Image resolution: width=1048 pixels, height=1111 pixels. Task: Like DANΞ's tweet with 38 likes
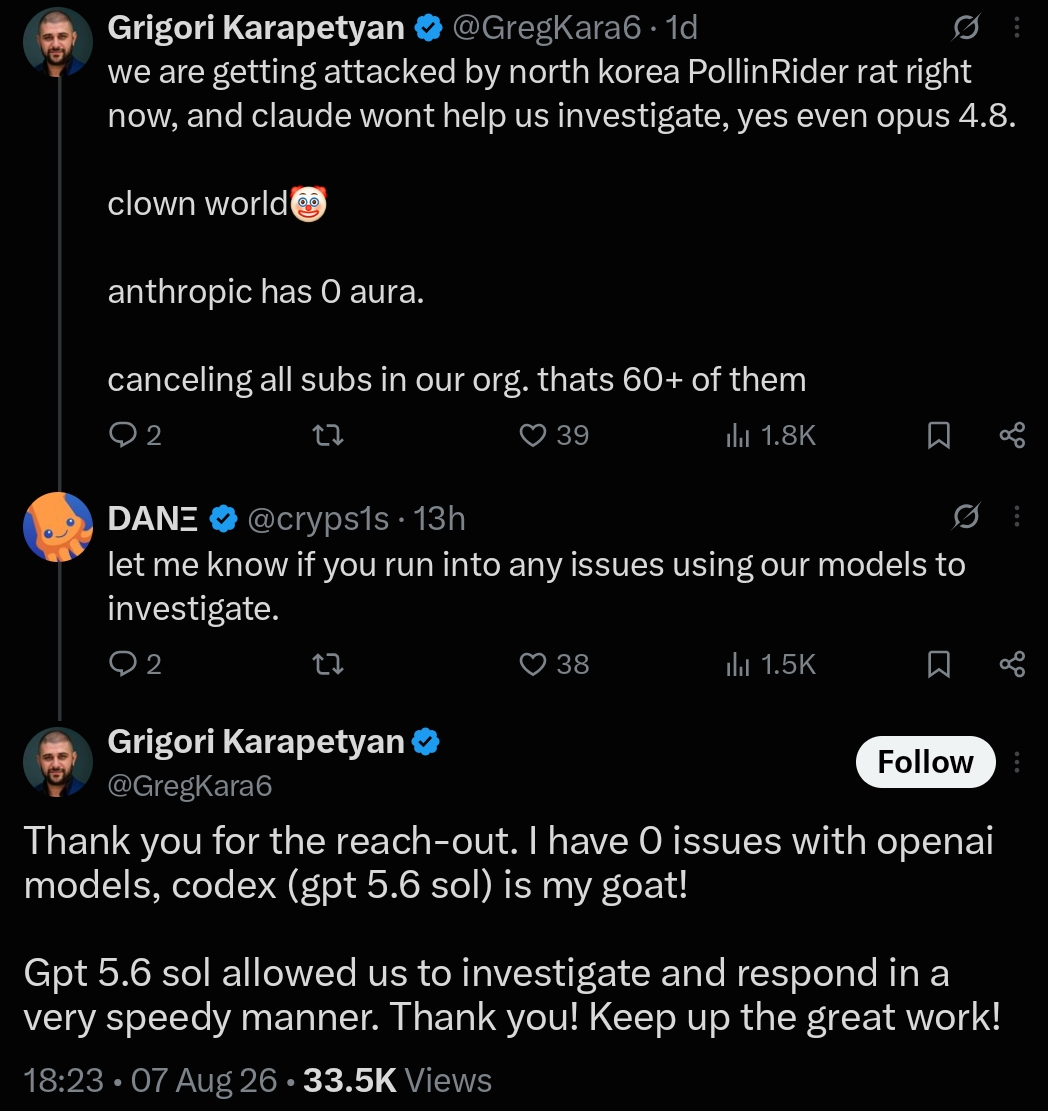point(553,664)
